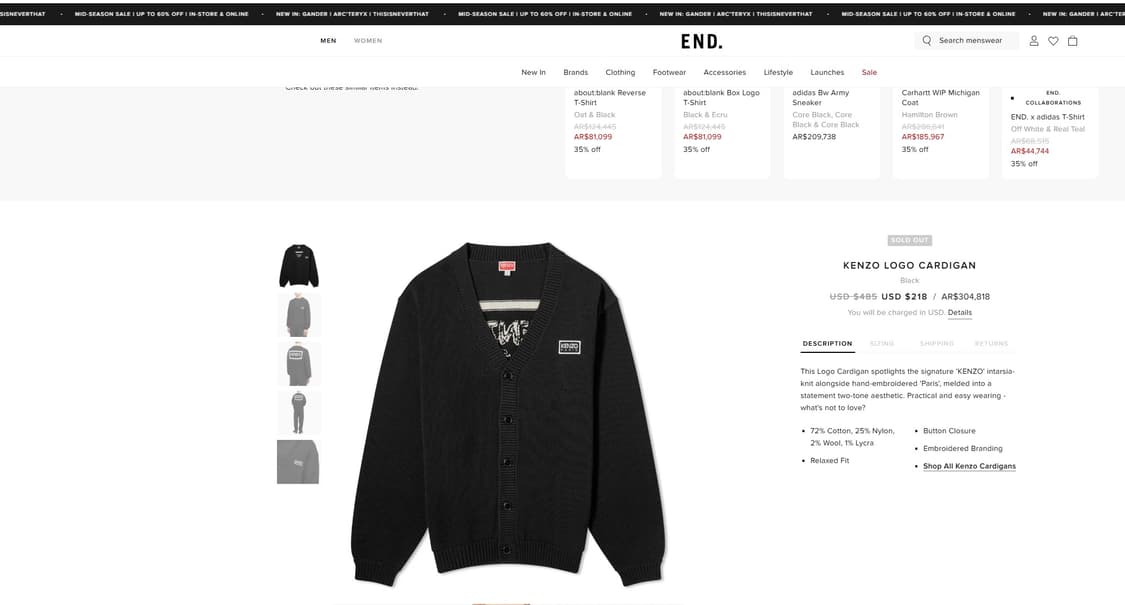Click the END. logo
The height and width of the screenshot is (605, 1125).
[702, 42]
